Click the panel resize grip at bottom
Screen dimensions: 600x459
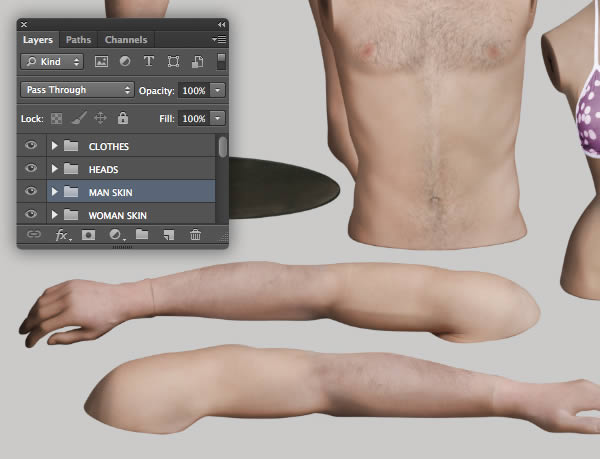coord(122,247)
